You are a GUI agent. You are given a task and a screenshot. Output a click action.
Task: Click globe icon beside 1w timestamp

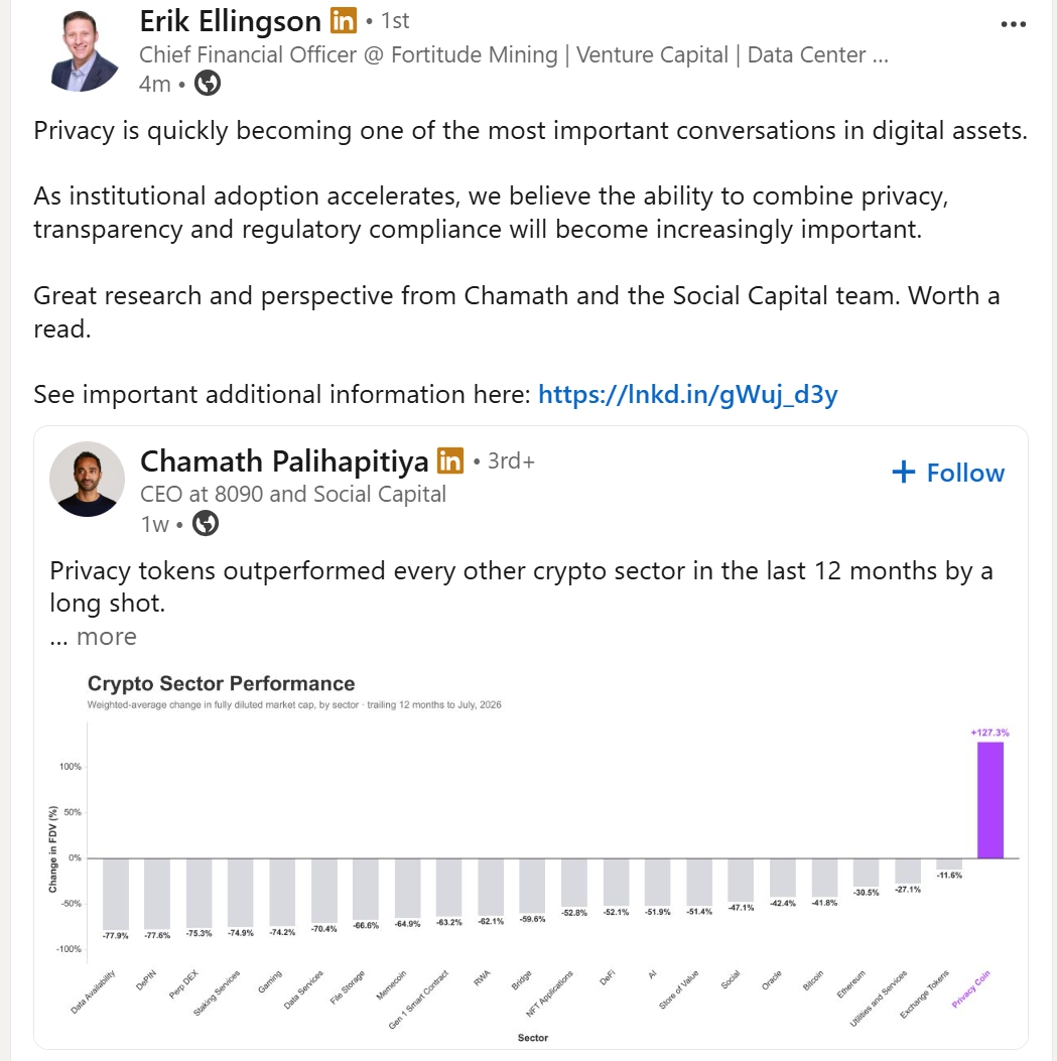tap(205, 523)
